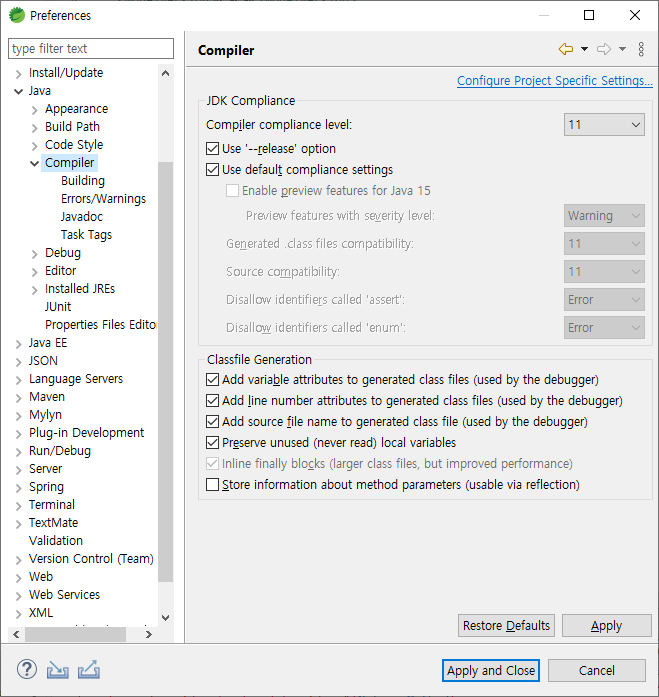The width and height of the screenshot is (659, 697).
Task: Select Errors/Warnings preferences page
Action: [x=103, y=199]
